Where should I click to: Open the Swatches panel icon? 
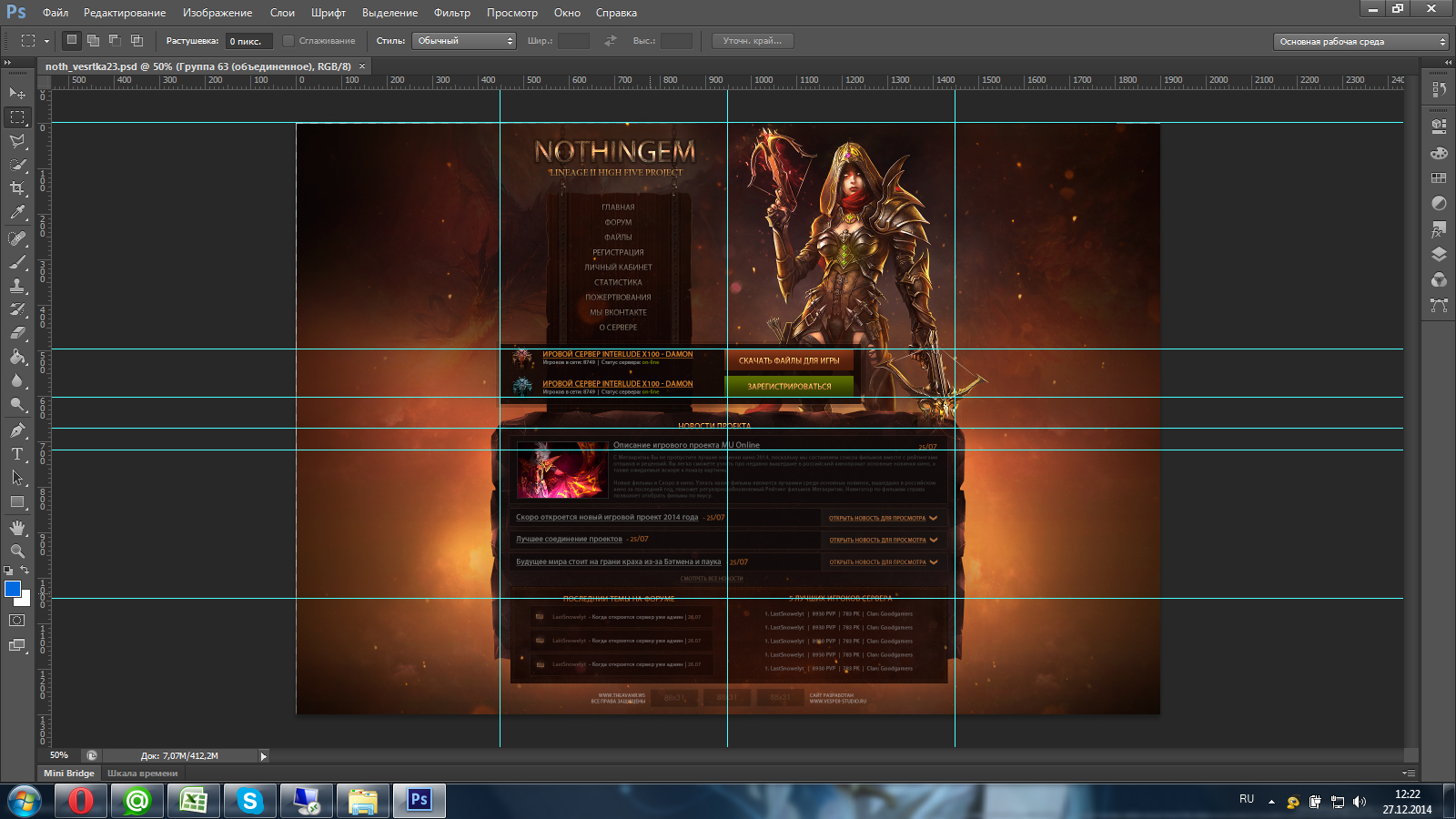1439,178
